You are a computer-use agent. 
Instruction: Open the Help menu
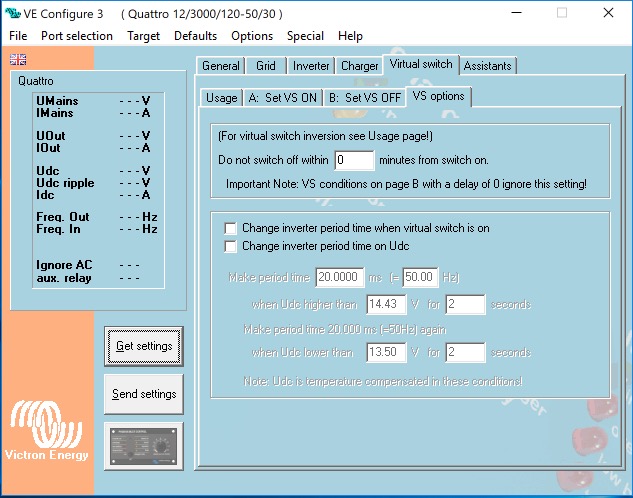[350, 35]
